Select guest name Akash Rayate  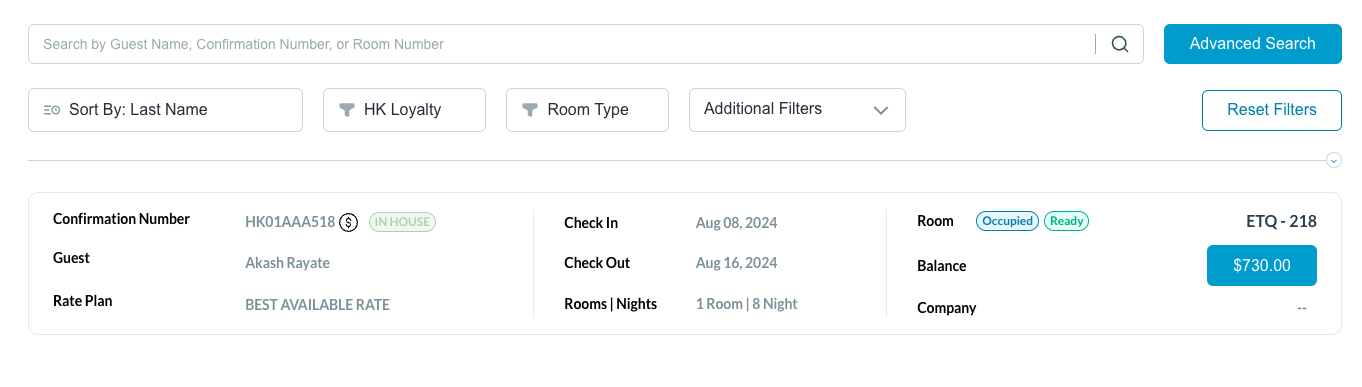coord(287,263)
